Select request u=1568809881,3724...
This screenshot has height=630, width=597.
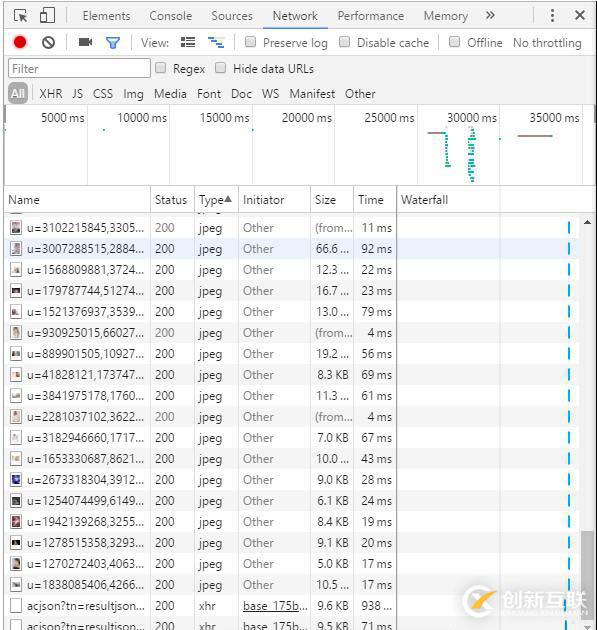point(292,270)
